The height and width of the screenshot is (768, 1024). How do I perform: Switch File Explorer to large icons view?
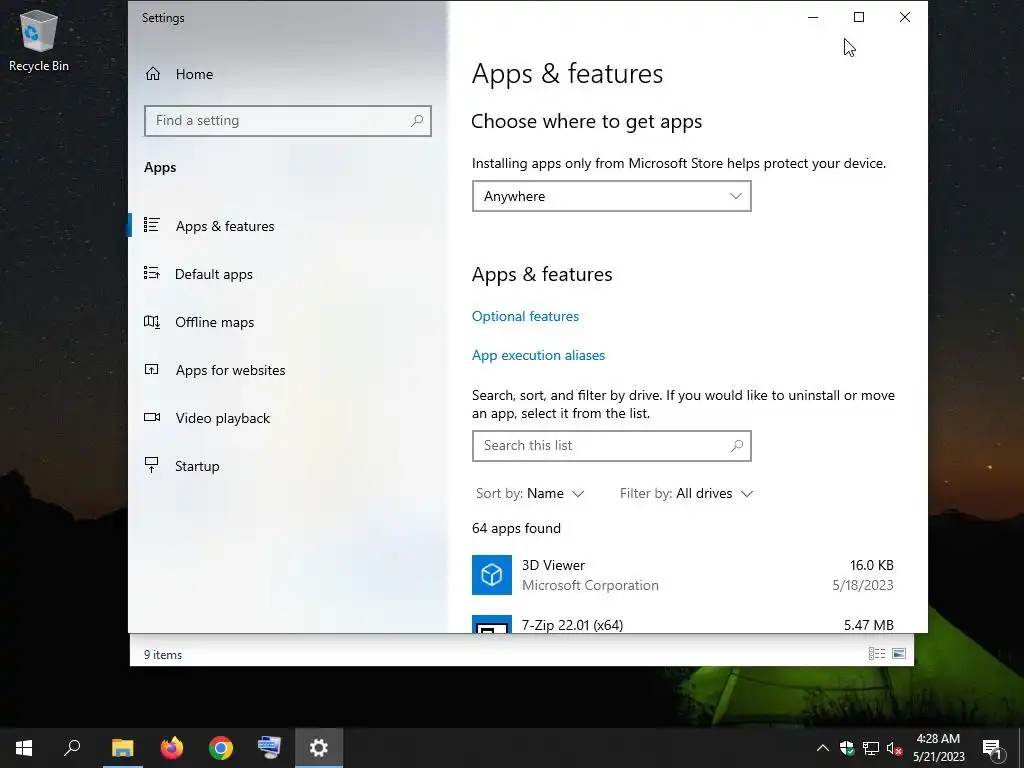(x=899, y=654)
